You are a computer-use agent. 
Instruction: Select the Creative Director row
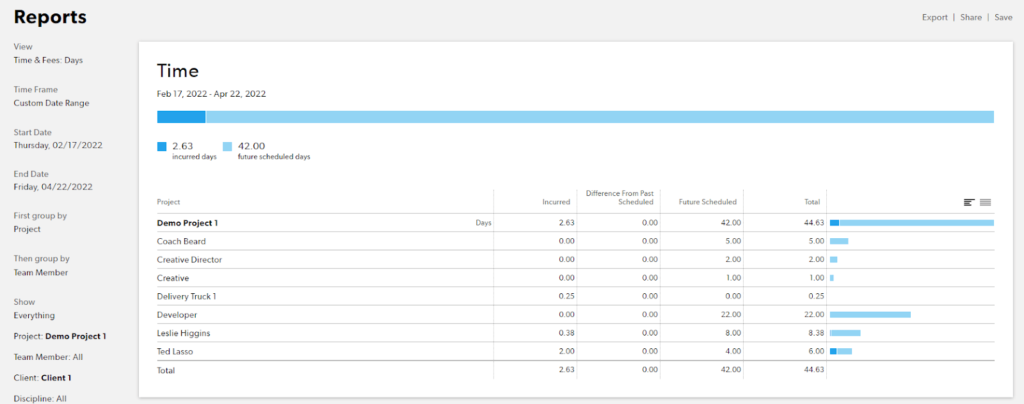[575, 259]
